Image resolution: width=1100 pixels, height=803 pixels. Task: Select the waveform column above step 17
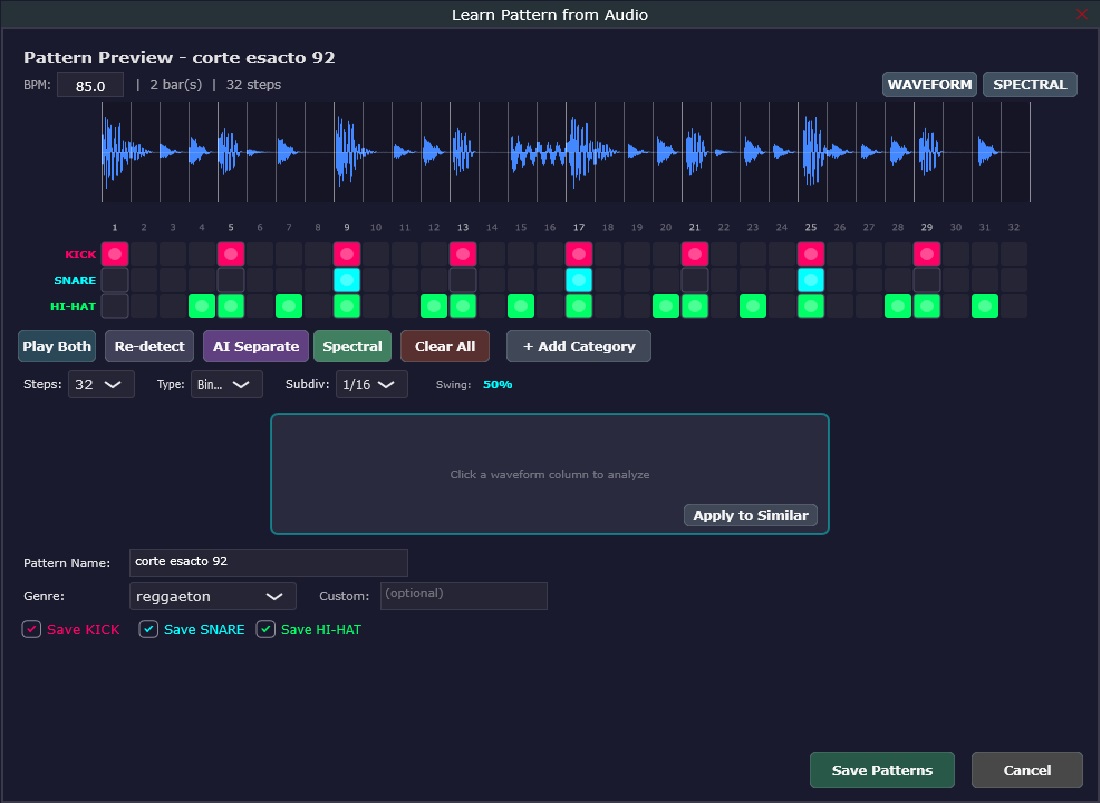pos(581,152)
